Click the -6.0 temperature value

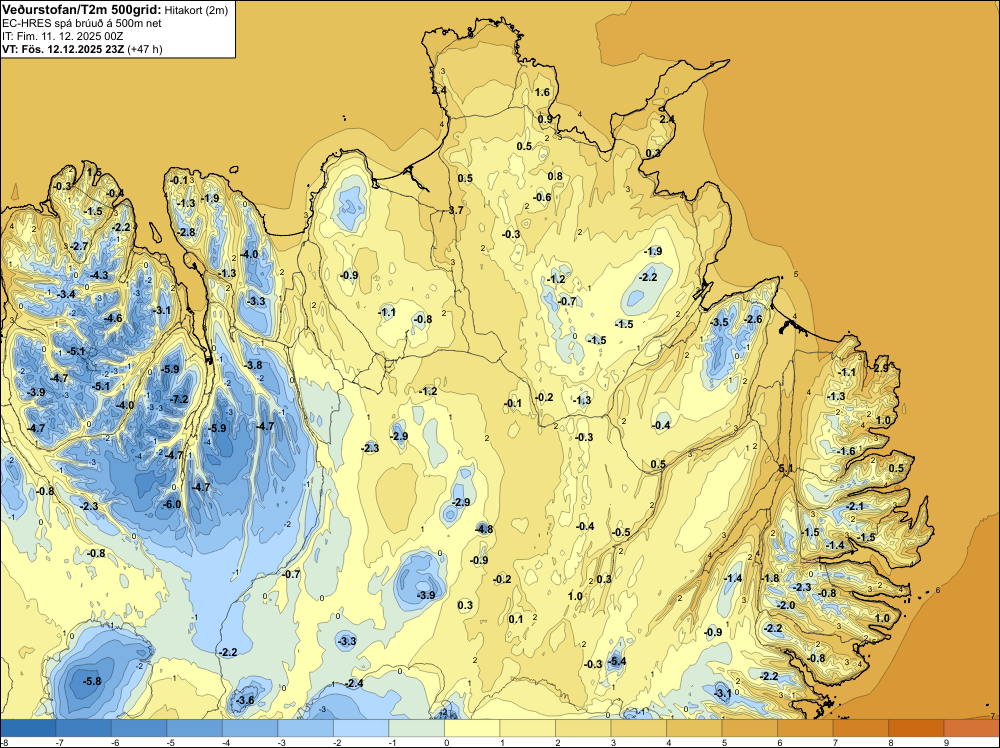tap(171, 504)
